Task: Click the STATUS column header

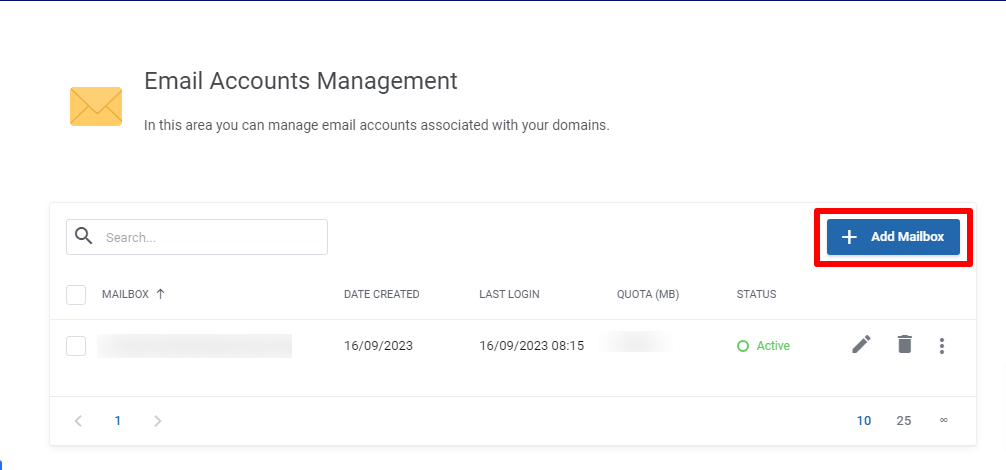Action: (756, 295)
